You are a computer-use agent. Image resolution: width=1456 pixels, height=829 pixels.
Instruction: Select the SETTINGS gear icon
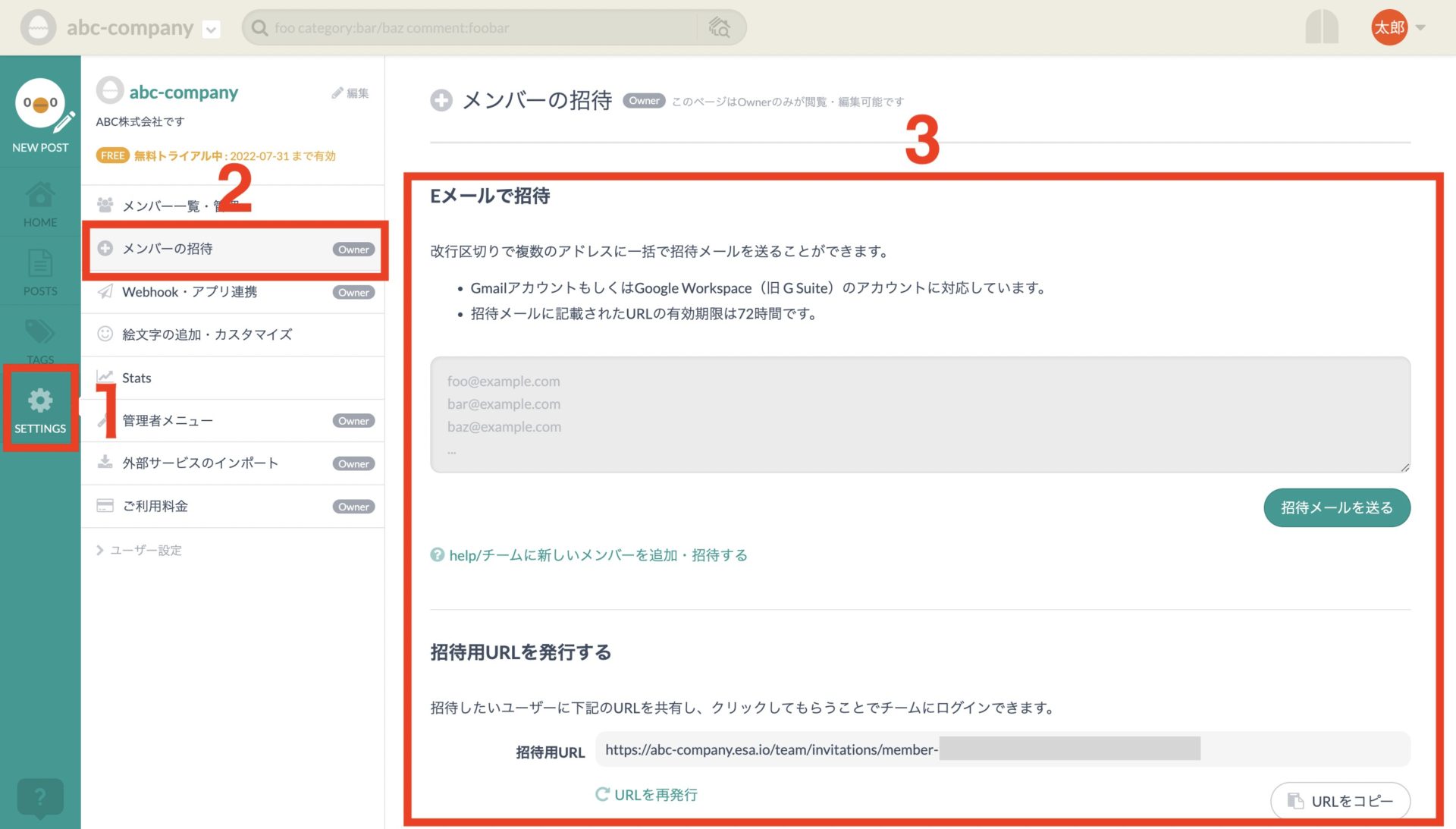click(x=39, y=400)
